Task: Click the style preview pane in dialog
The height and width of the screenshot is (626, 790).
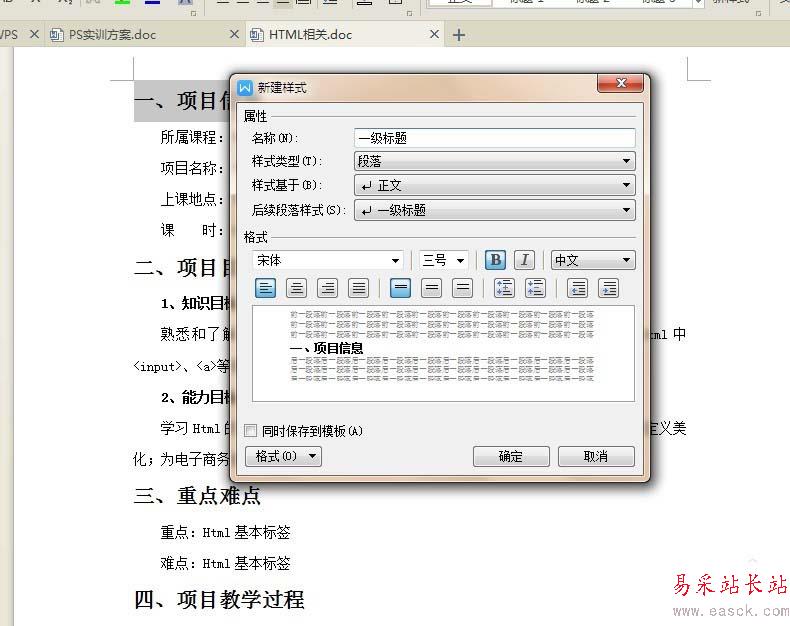Action: tap(443, 353)
